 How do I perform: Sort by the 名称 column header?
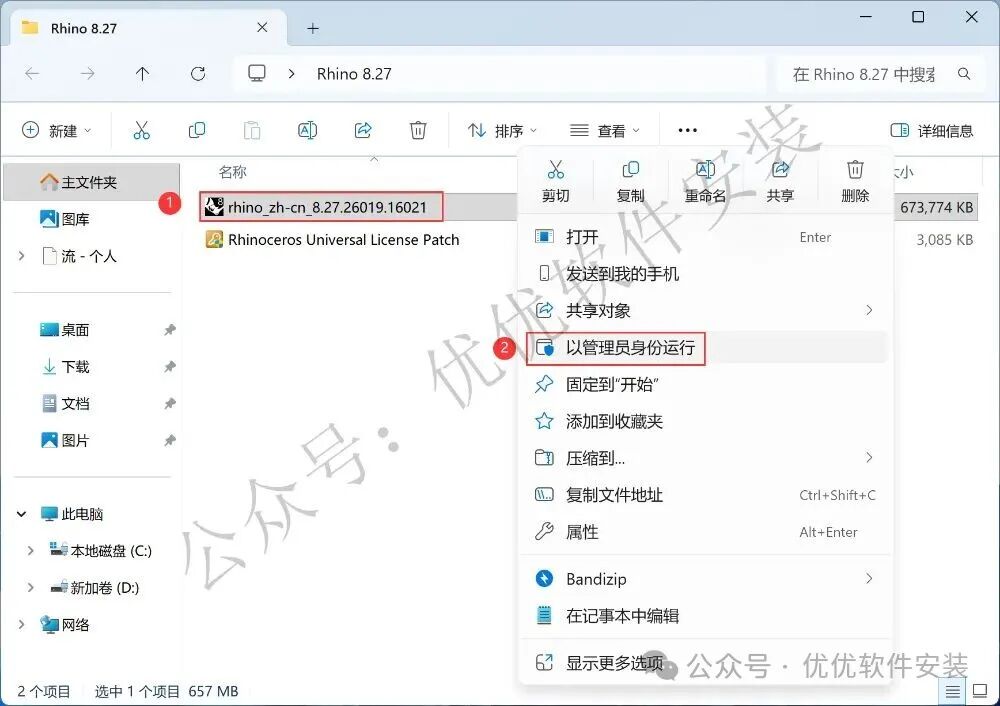tap(233, 172)
